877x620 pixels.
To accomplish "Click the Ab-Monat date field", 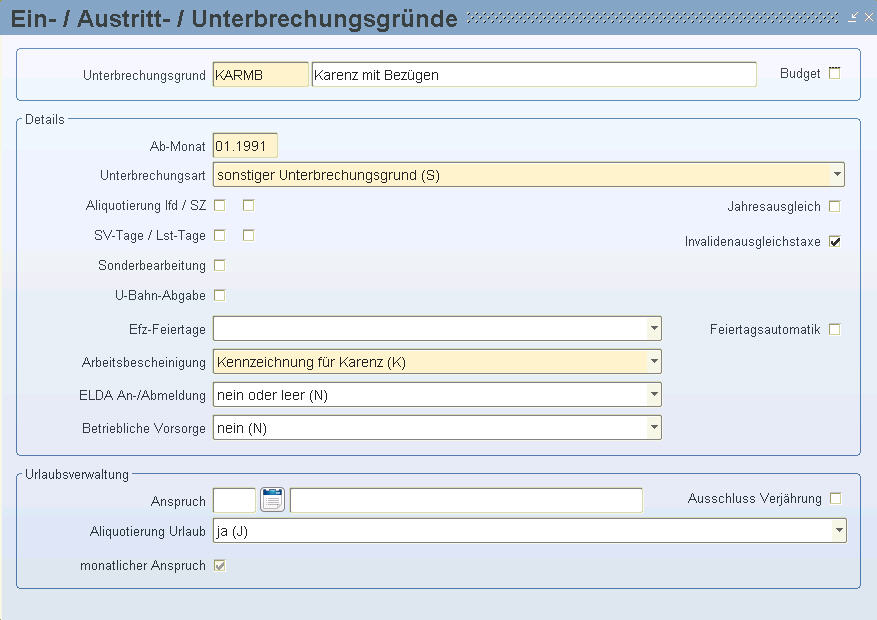I will point(245,146).
